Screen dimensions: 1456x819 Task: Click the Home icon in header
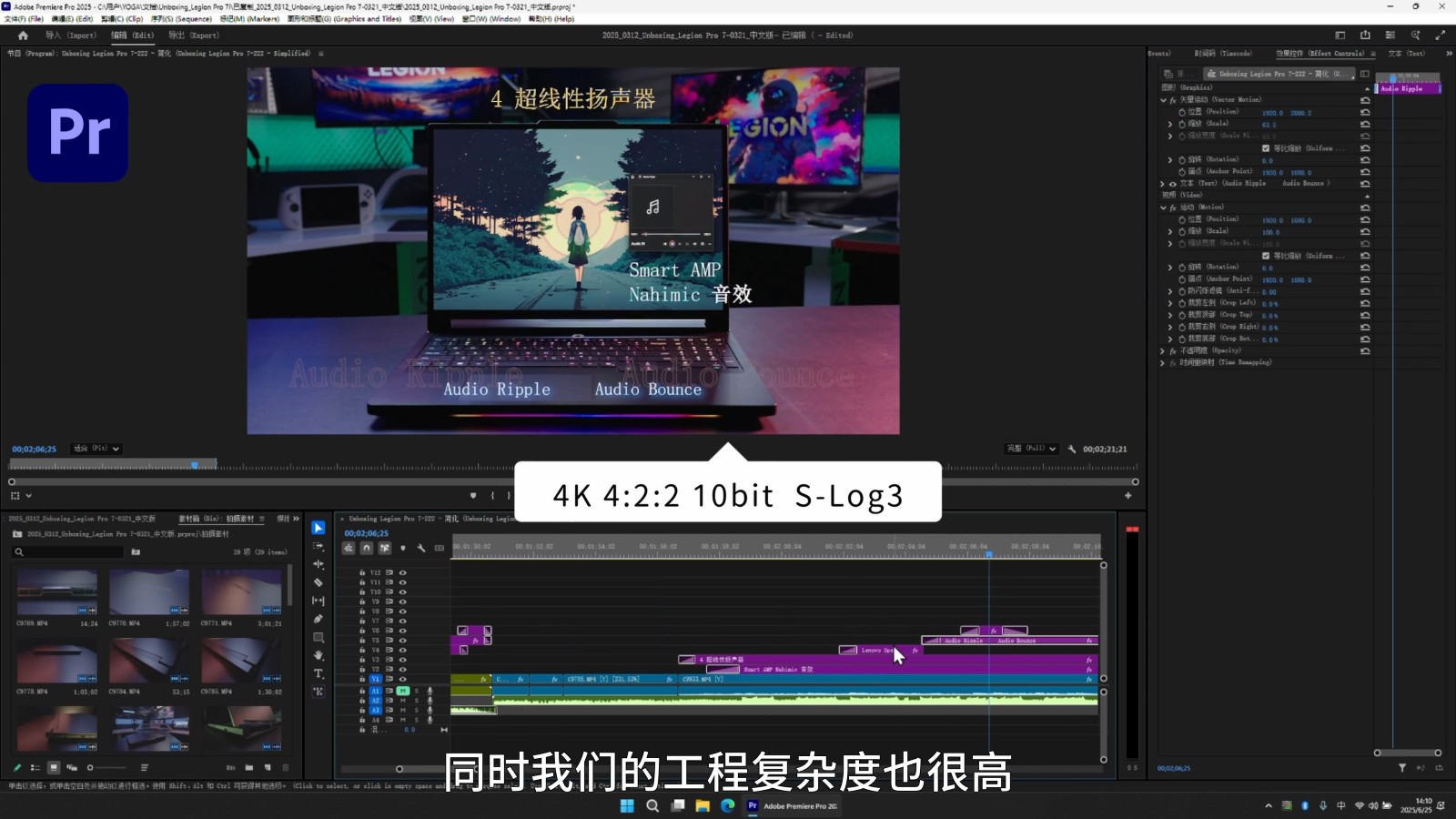click(23, 35)
